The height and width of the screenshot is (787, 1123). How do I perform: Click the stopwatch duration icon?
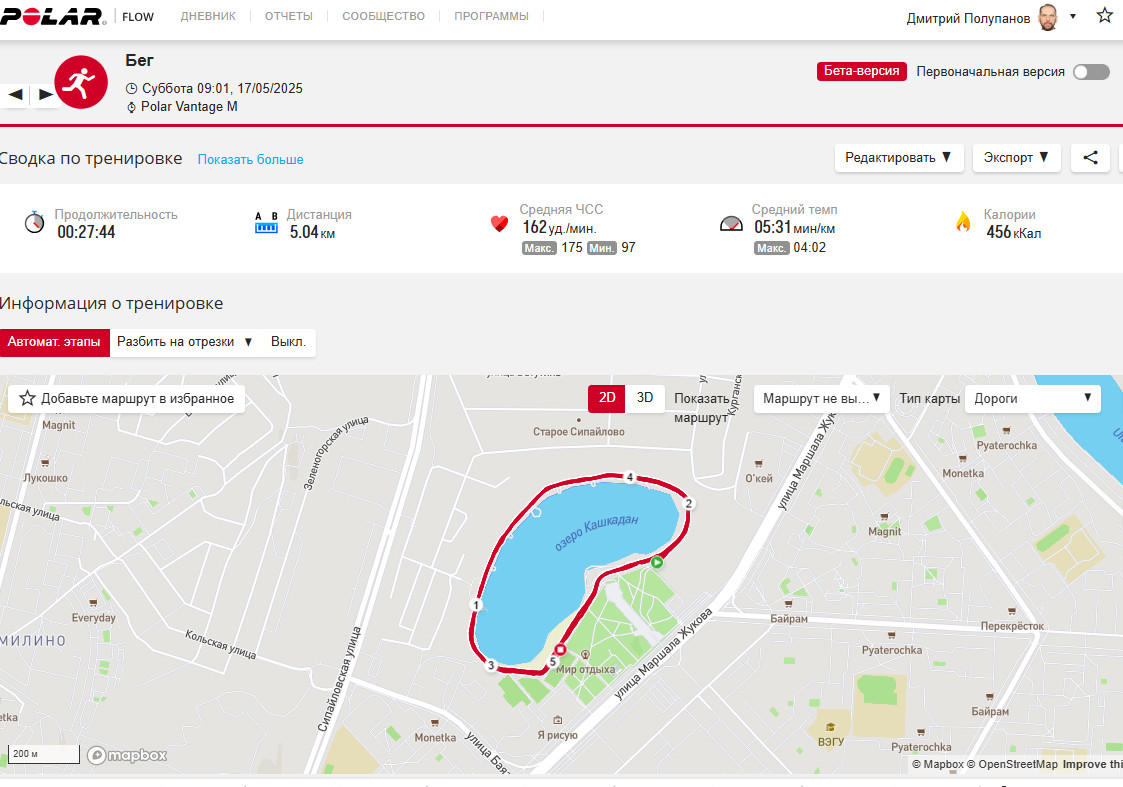(x=34, y=223)
